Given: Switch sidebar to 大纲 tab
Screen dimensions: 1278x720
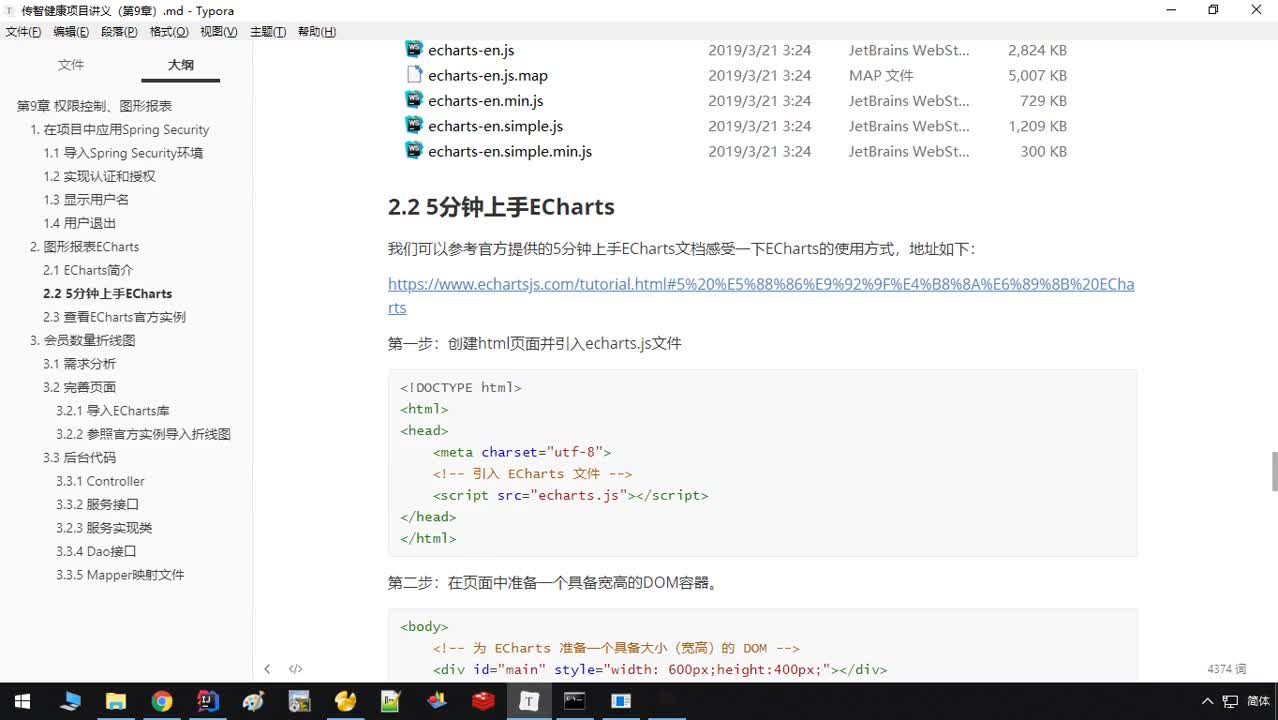Looking at the screenshot, I should click(181, 65).
